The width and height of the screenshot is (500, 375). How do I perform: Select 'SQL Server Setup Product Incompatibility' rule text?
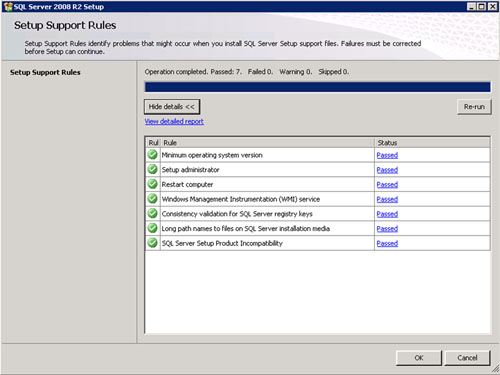tap(222, 243)
